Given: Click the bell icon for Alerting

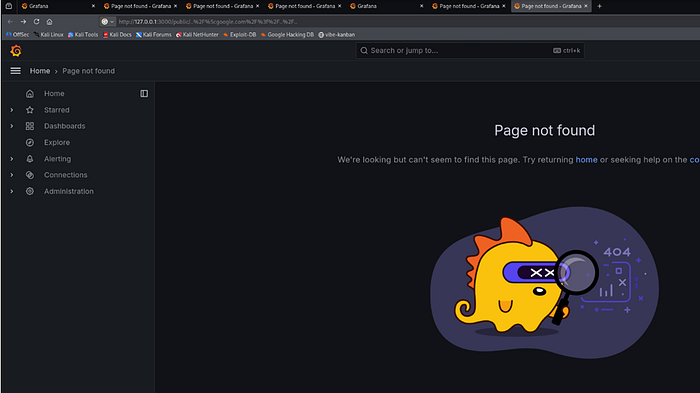Looking at the screenshot, I should tap(29, 159).
